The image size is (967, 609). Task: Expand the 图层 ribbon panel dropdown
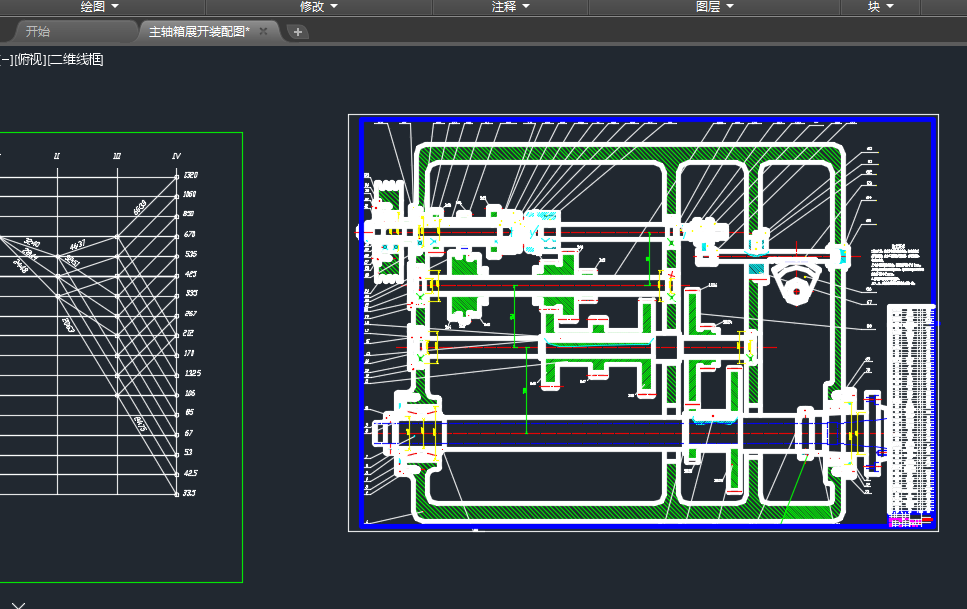click(x=715, y=6)
